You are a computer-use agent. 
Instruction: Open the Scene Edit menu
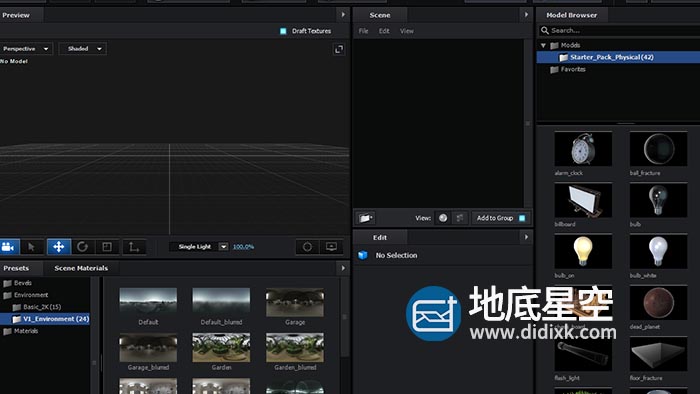tap(384, 31)
